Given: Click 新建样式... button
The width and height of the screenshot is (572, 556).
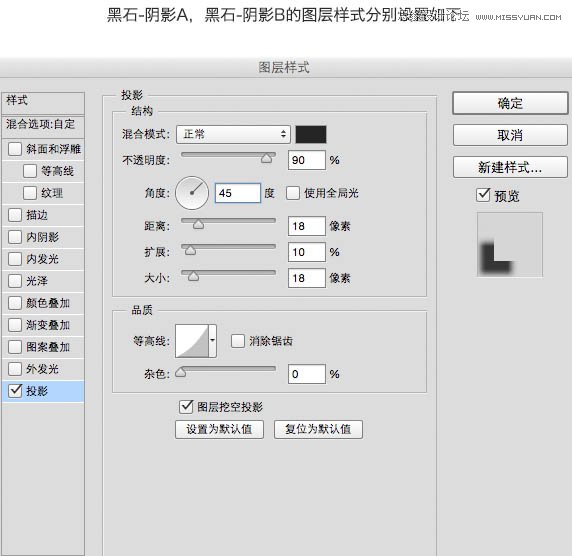Looking at the screenshot, I should tap(510, 167).
